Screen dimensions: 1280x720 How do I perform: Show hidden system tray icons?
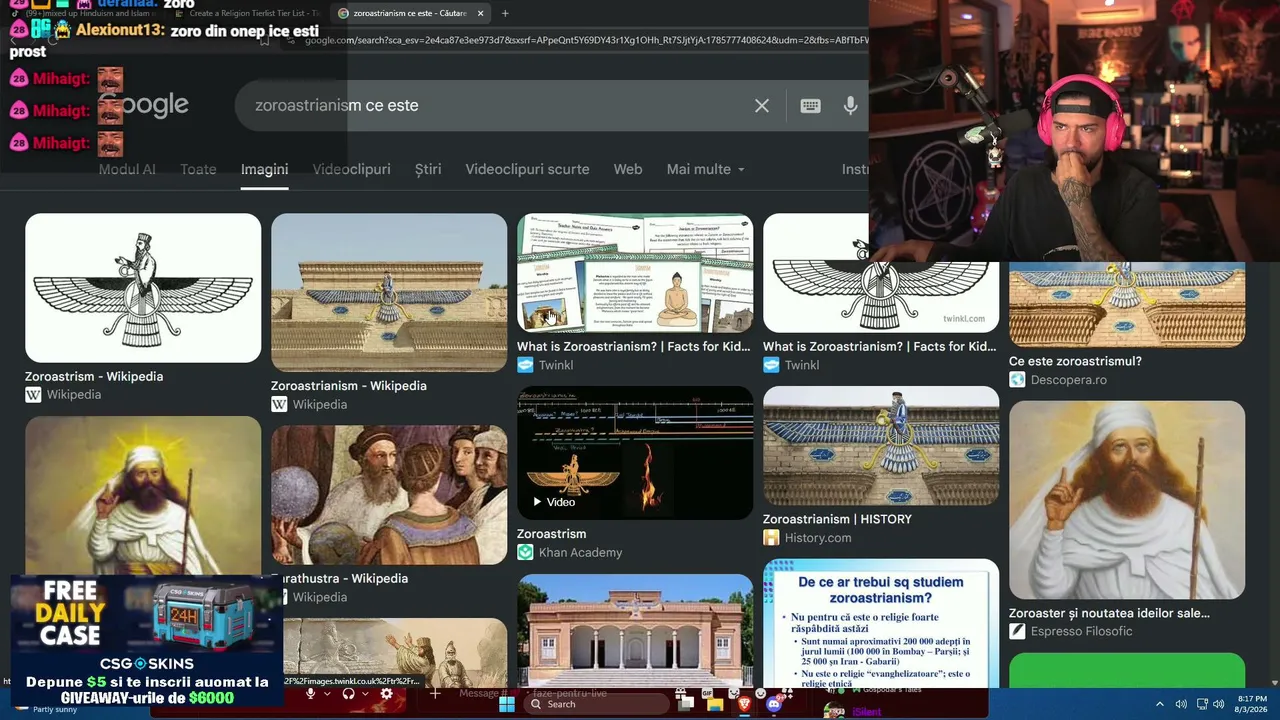tap(1160, 704)
